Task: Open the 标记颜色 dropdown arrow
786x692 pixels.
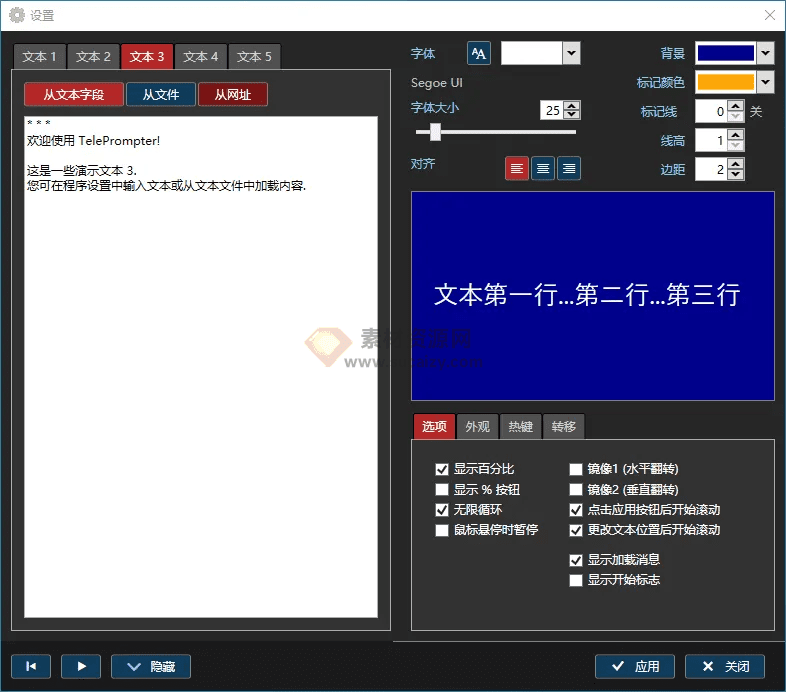Action: pos(765,82)
